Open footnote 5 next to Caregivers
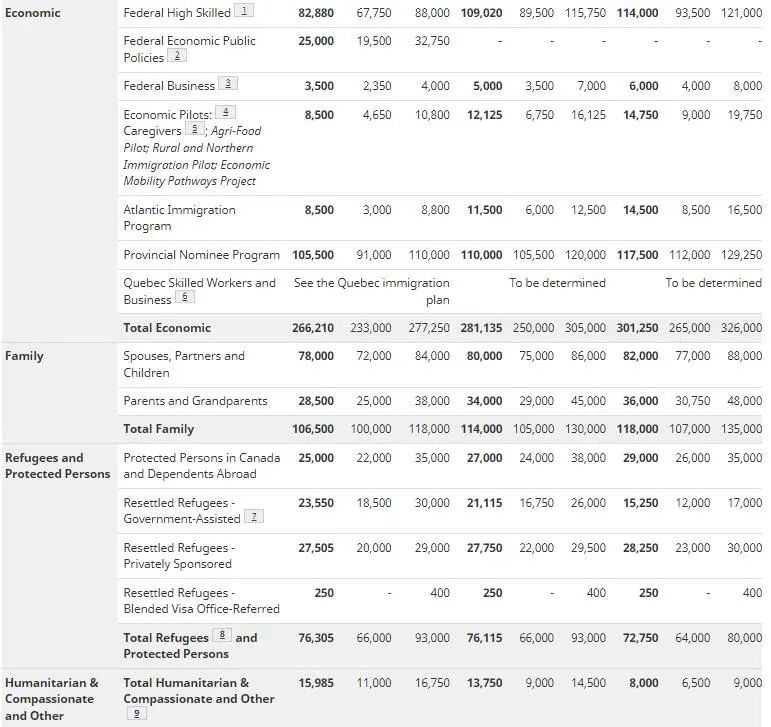The width and height of the screenshot is (771, 727). coord(195,129)
